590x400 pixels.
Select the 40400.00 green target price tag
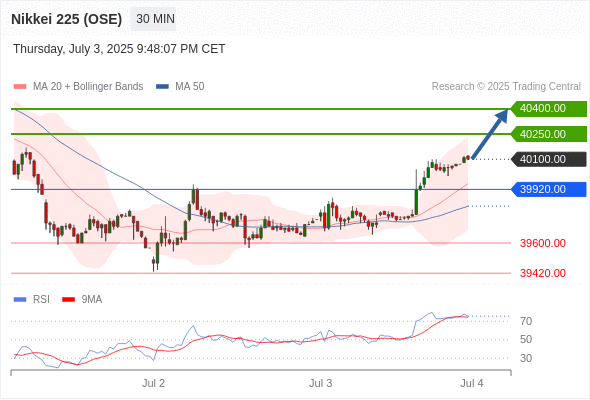tap(549, 108)
